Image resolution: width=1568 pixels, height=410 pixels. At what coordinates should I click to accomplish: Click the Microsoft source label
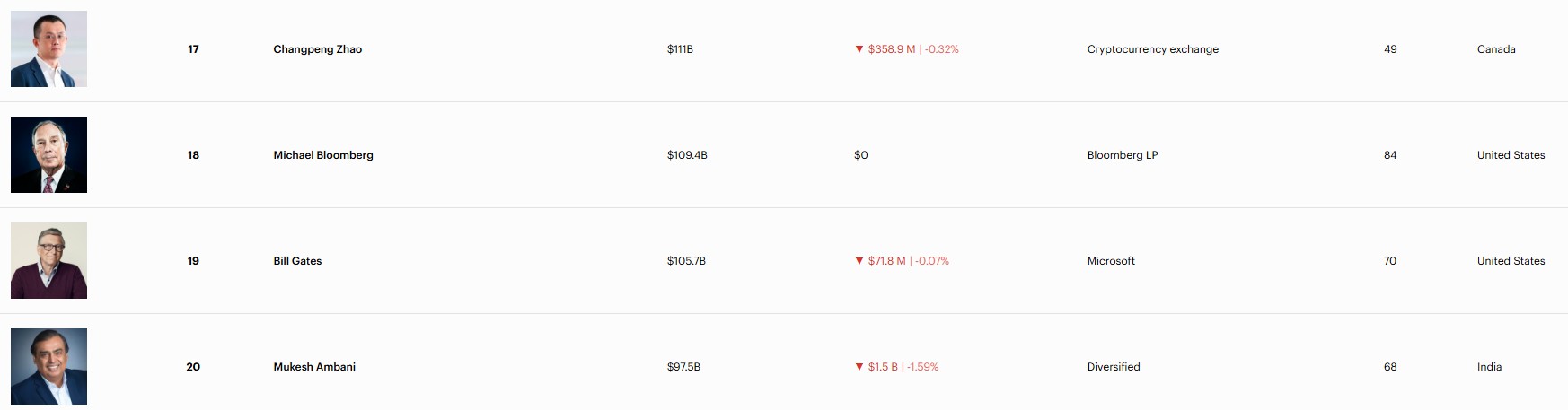tap(1111, 261)
